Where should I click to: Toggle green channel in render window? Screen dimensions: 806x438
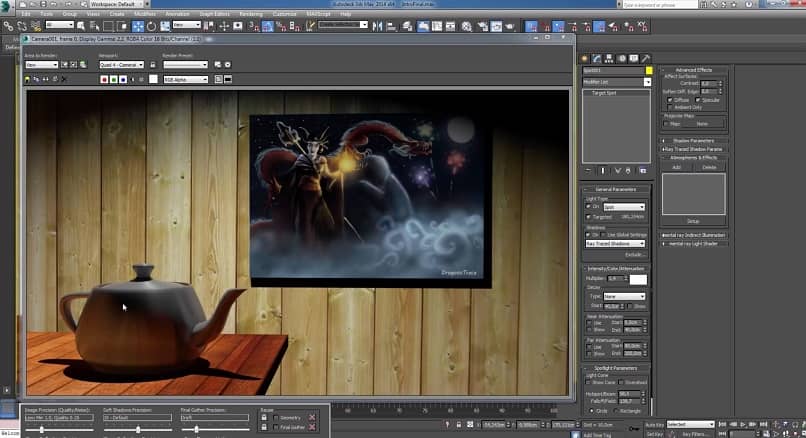click(114, 79)
